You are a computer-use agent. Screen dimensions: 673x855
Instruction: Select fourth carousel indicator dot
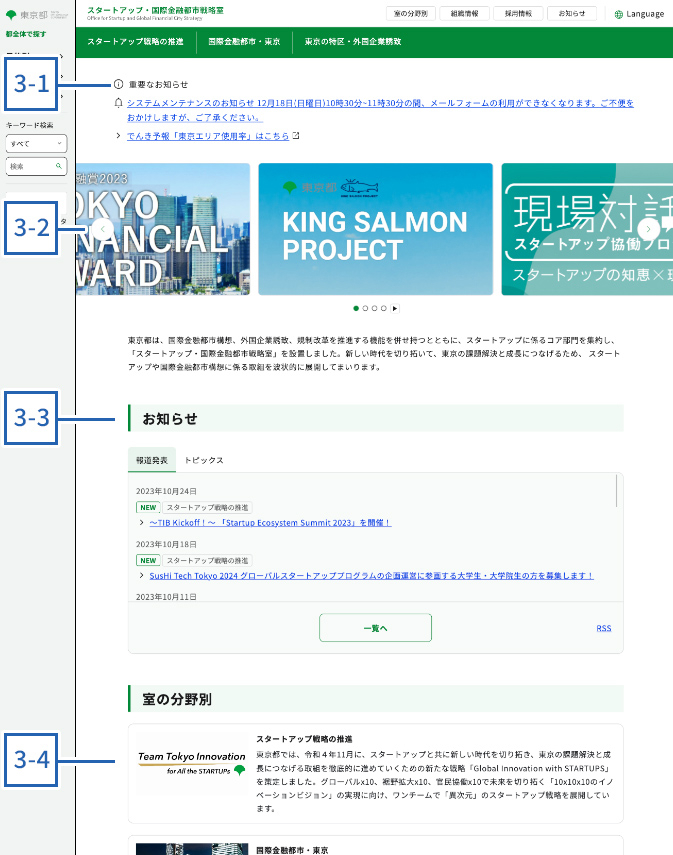pyautogui.click(x=384, y=309)
